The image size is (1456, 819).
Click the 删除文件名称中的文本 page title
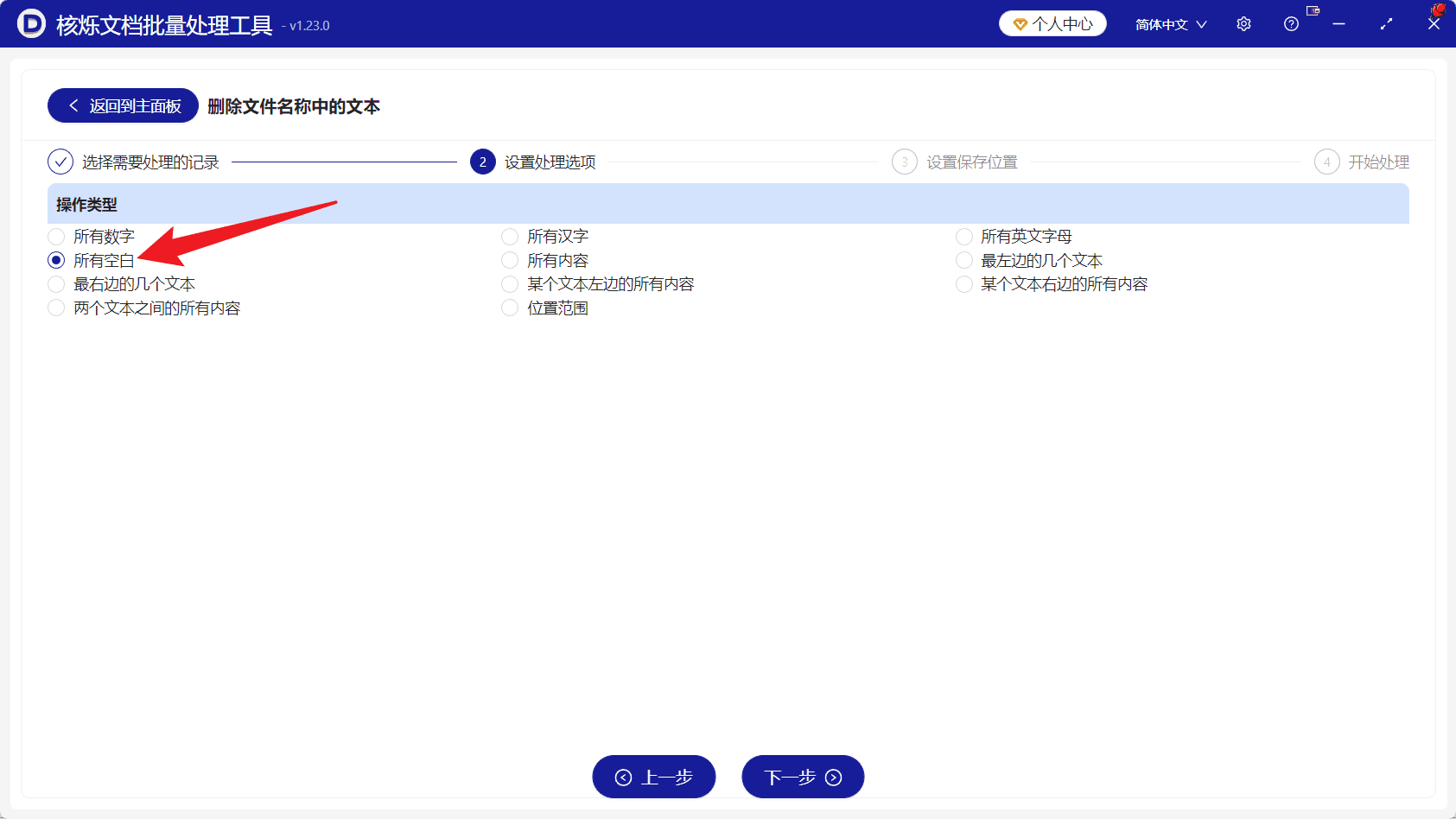[x=294, y=106]
